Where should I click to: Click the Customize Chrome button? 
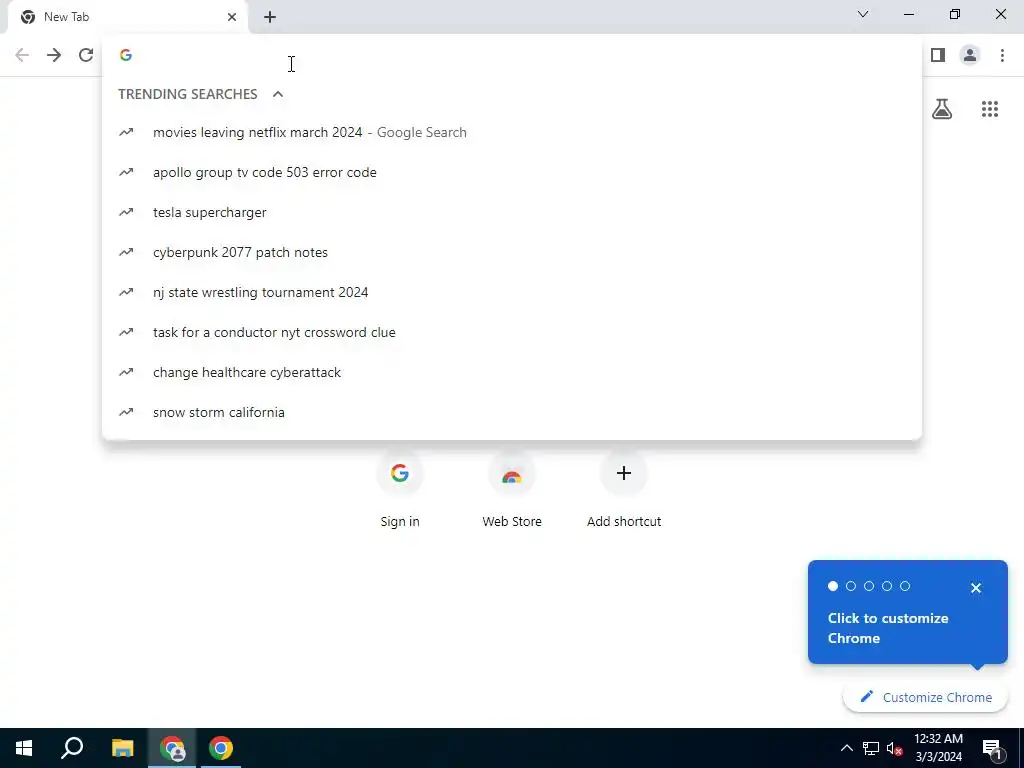pyautogui.click(x=925, y=697)
